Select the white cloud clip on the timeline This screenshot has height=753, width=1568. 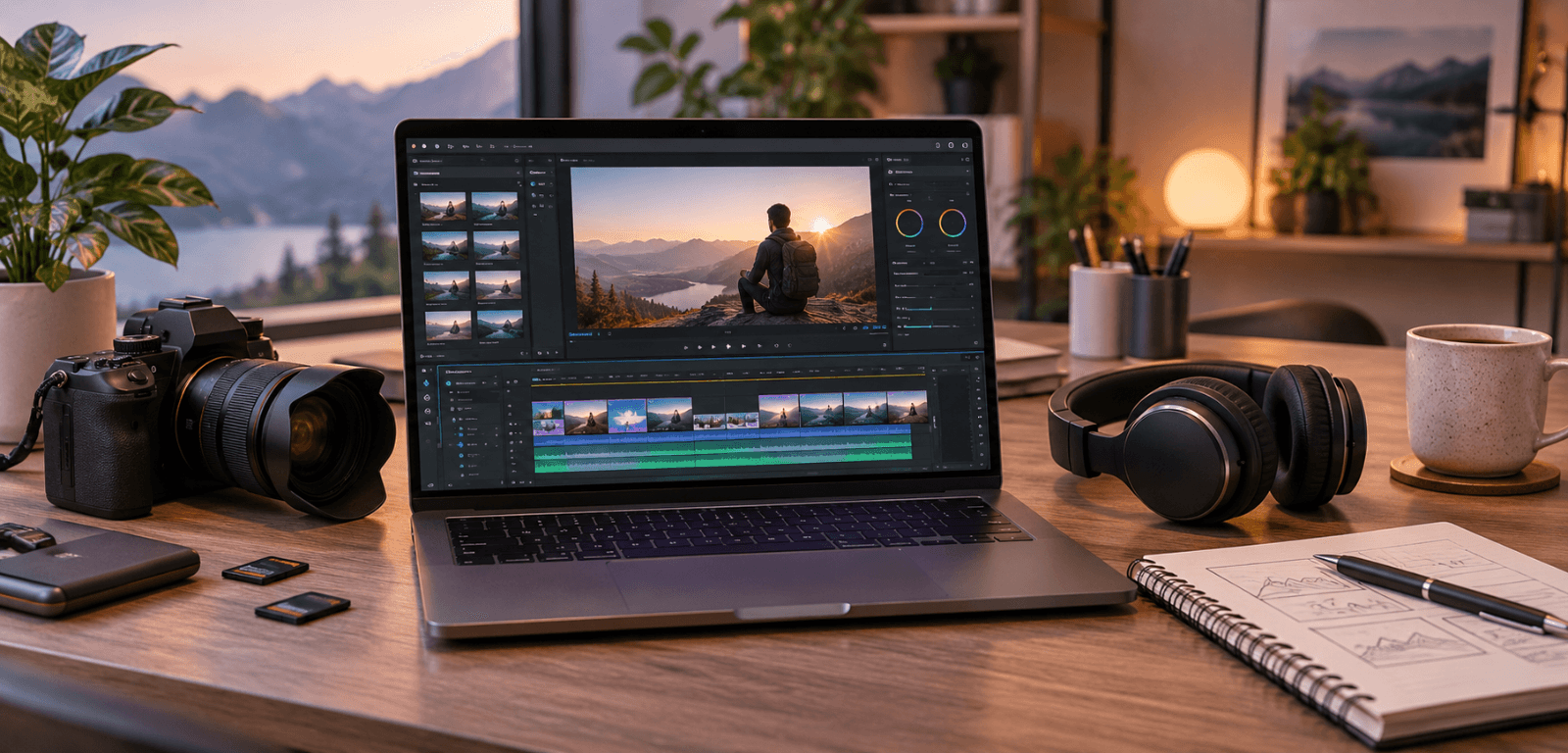click(627, 416)
